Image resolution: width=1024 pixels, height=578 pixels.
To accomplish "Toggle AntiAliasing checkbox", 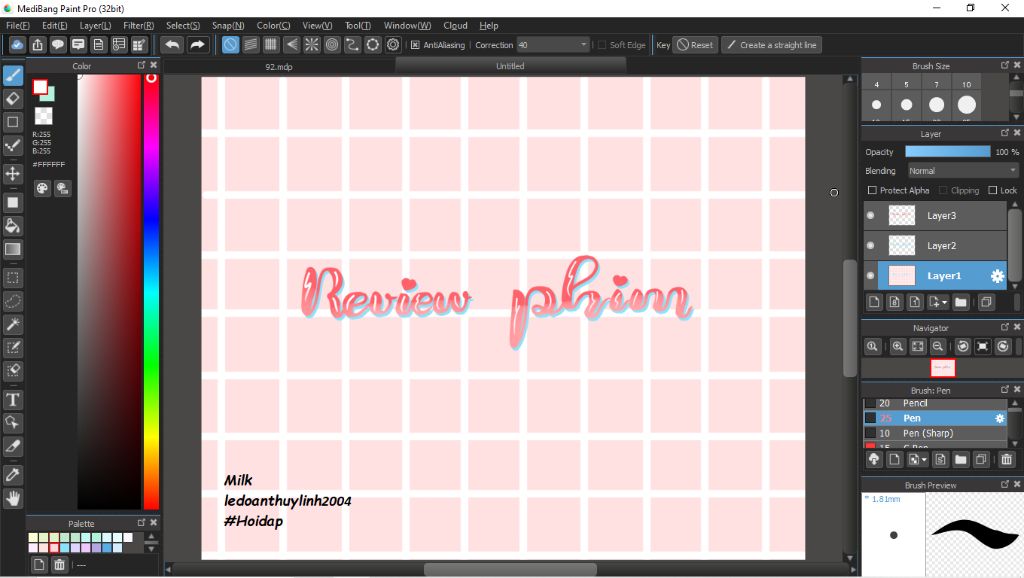I will (x=415, y=45).
